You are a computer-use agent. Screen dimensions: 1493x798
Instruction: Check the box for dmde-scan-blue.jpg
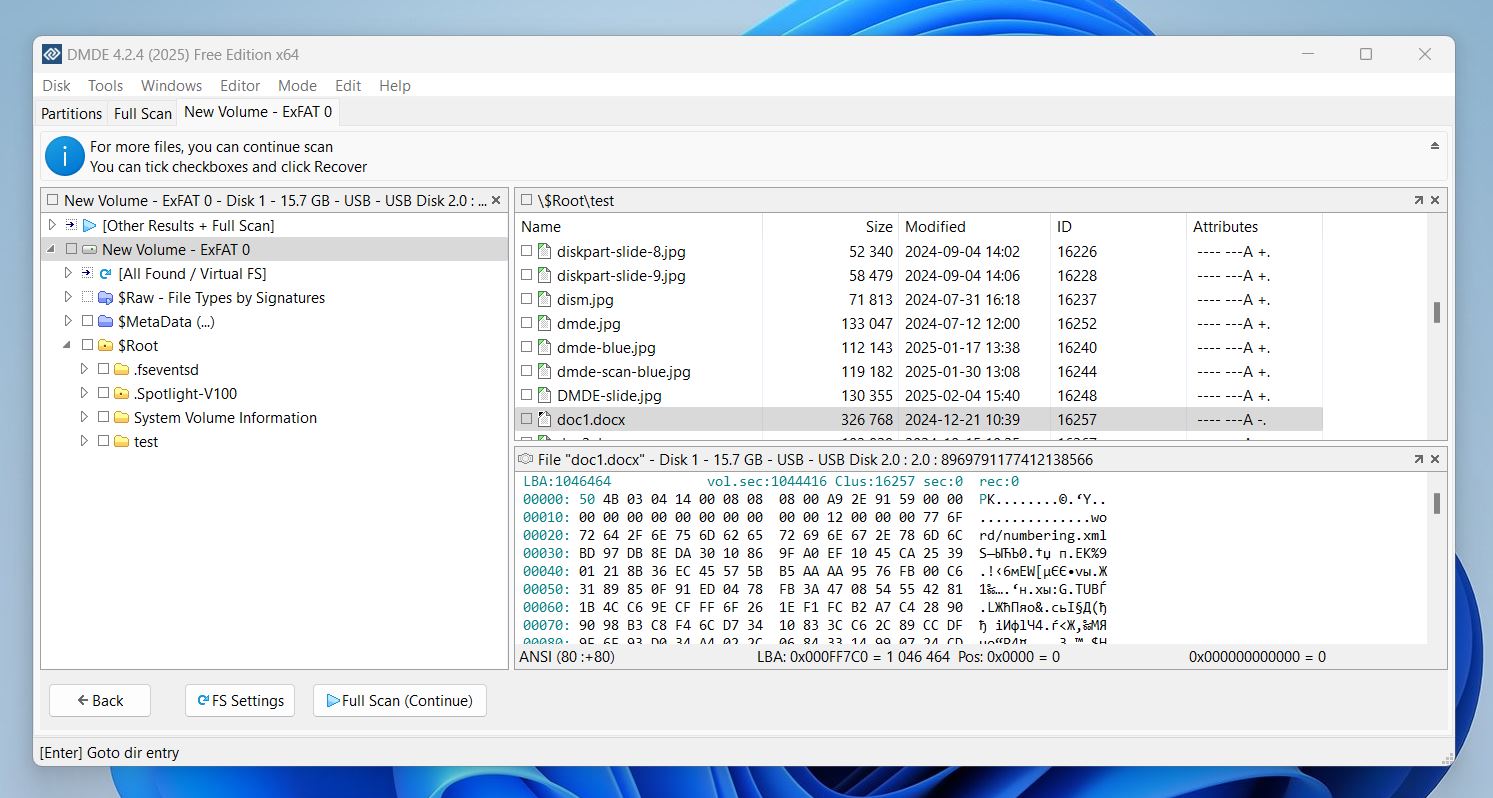[527, 372]
